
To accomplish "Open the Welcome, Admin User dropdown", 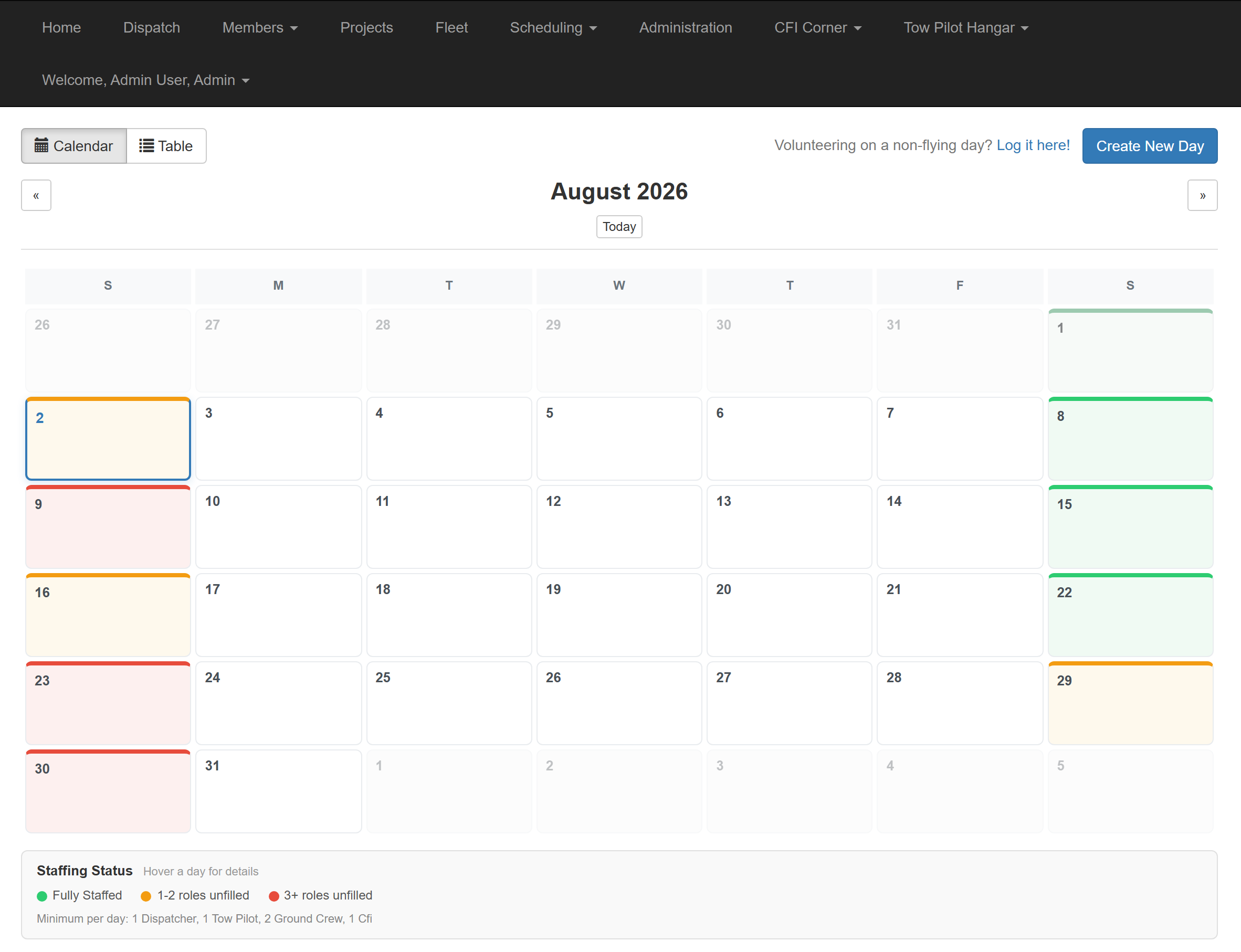I will pyautogui.click(x=145, y=80).
